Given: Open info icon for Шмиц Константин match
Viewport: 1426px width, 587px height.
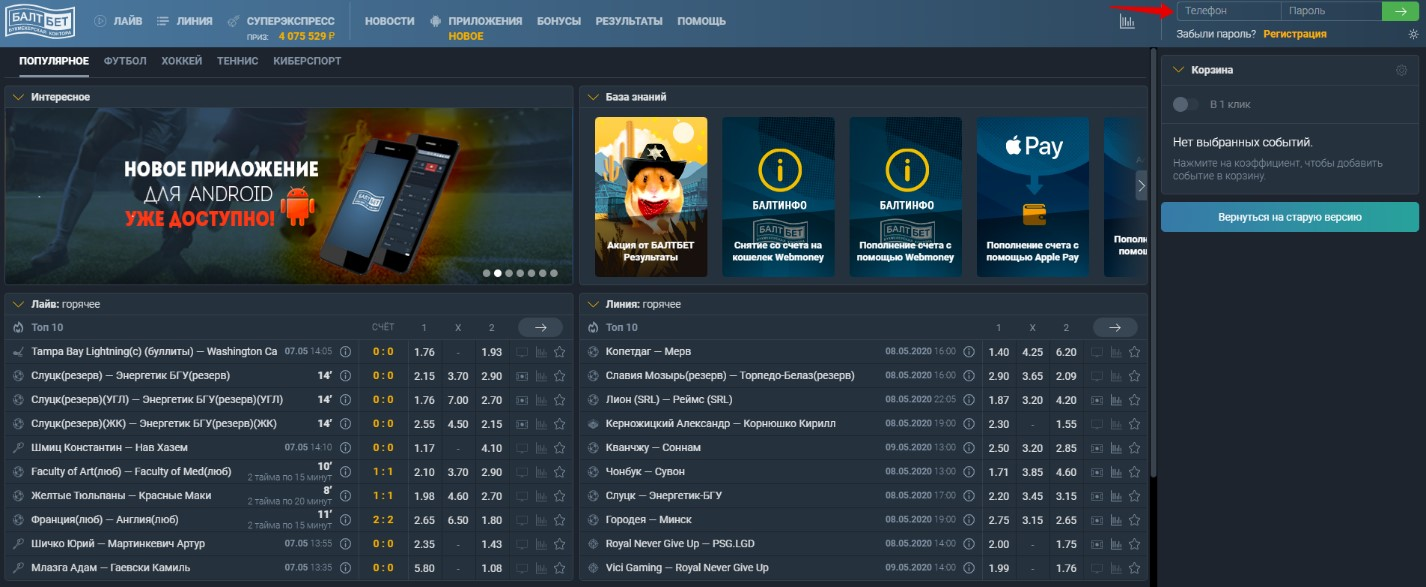Looking at the screenshot, I should point(346,448).
